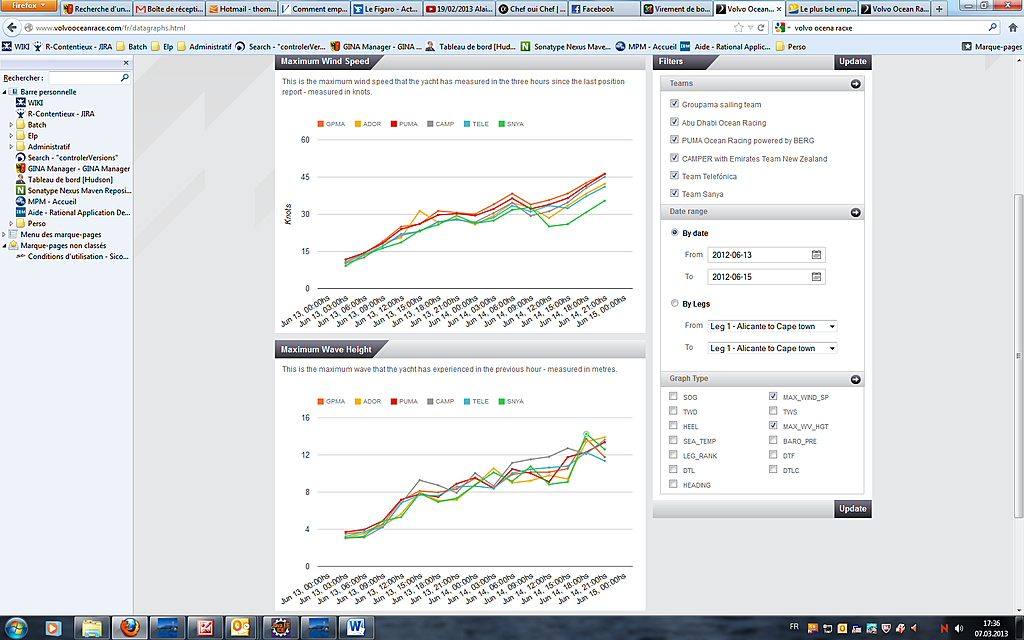1024x640 pixels.
Task: Click the sidebar search magnifier icon
Action: pyautogui.click(x=125, y=78)
